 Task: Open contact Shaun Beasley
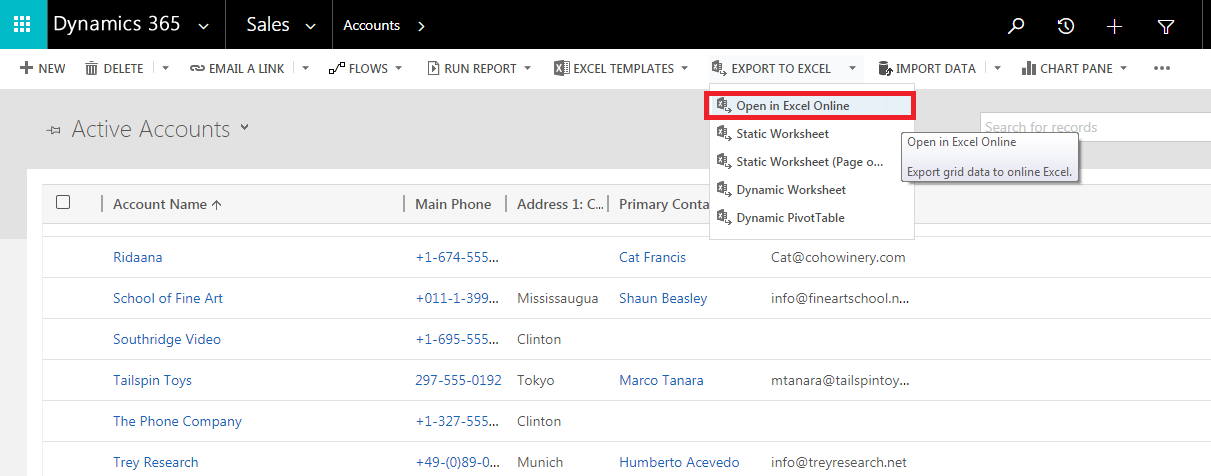tap(663, 298)
